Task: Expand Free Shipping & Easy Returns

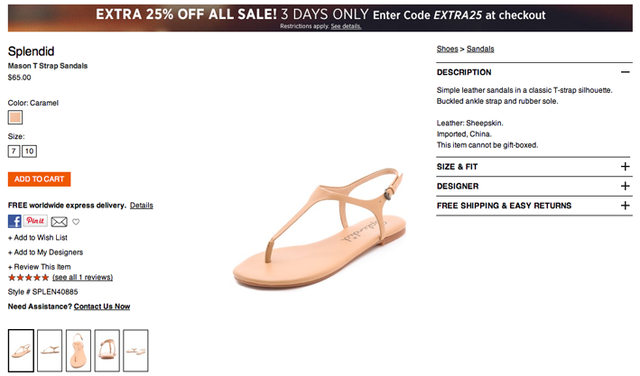Action: 625,205
